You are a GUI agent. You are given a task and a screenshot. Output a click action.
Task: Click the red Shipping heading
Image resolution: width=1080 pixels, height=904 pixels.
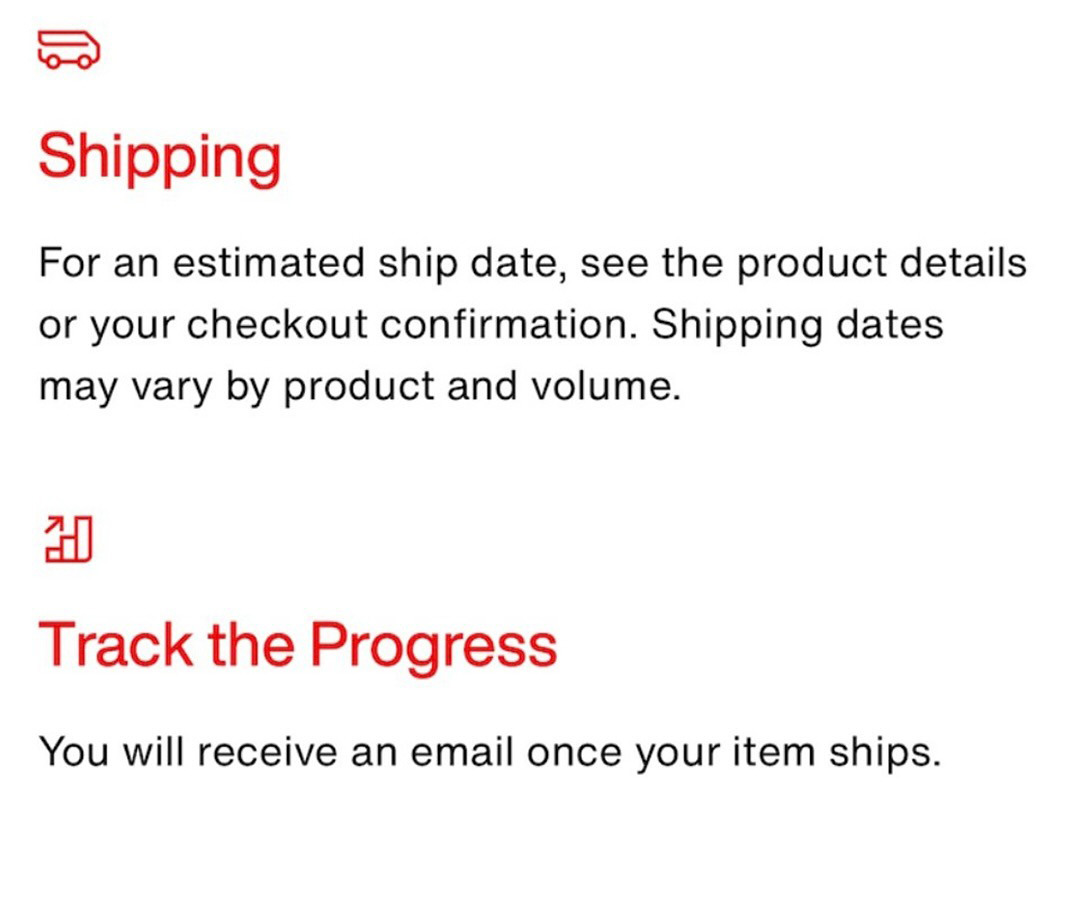pos(160,157)
